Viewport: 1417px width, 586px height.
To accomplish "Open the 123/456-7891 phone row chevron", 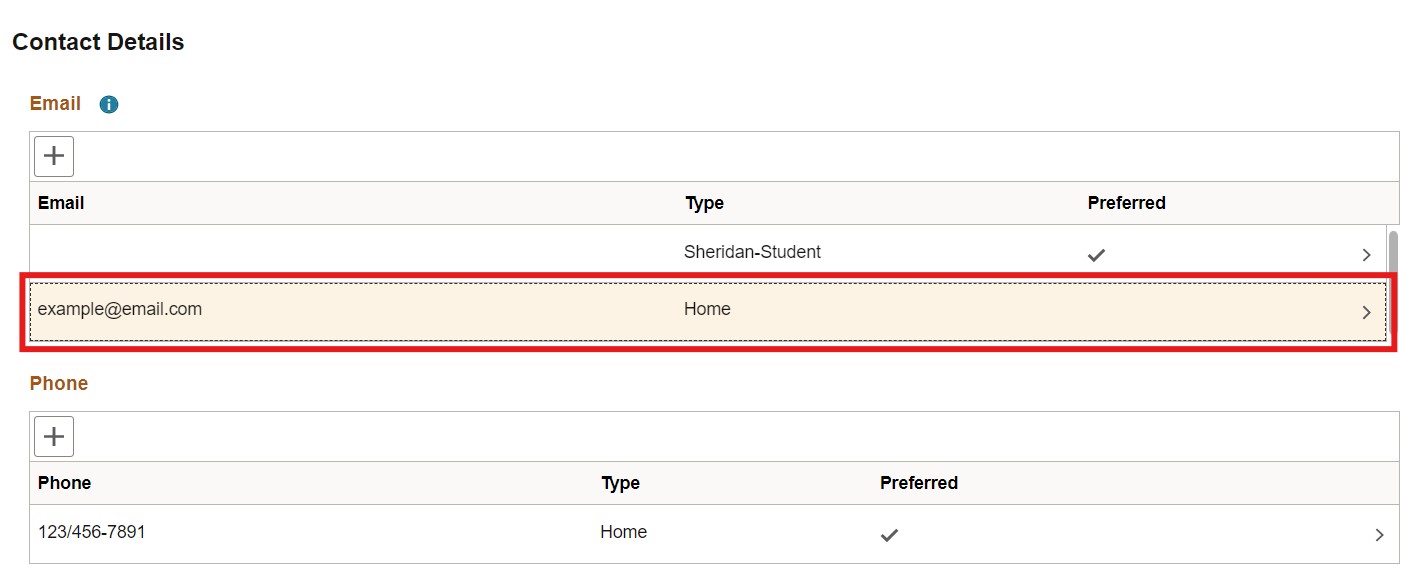I will click(x=1379, y=535).
